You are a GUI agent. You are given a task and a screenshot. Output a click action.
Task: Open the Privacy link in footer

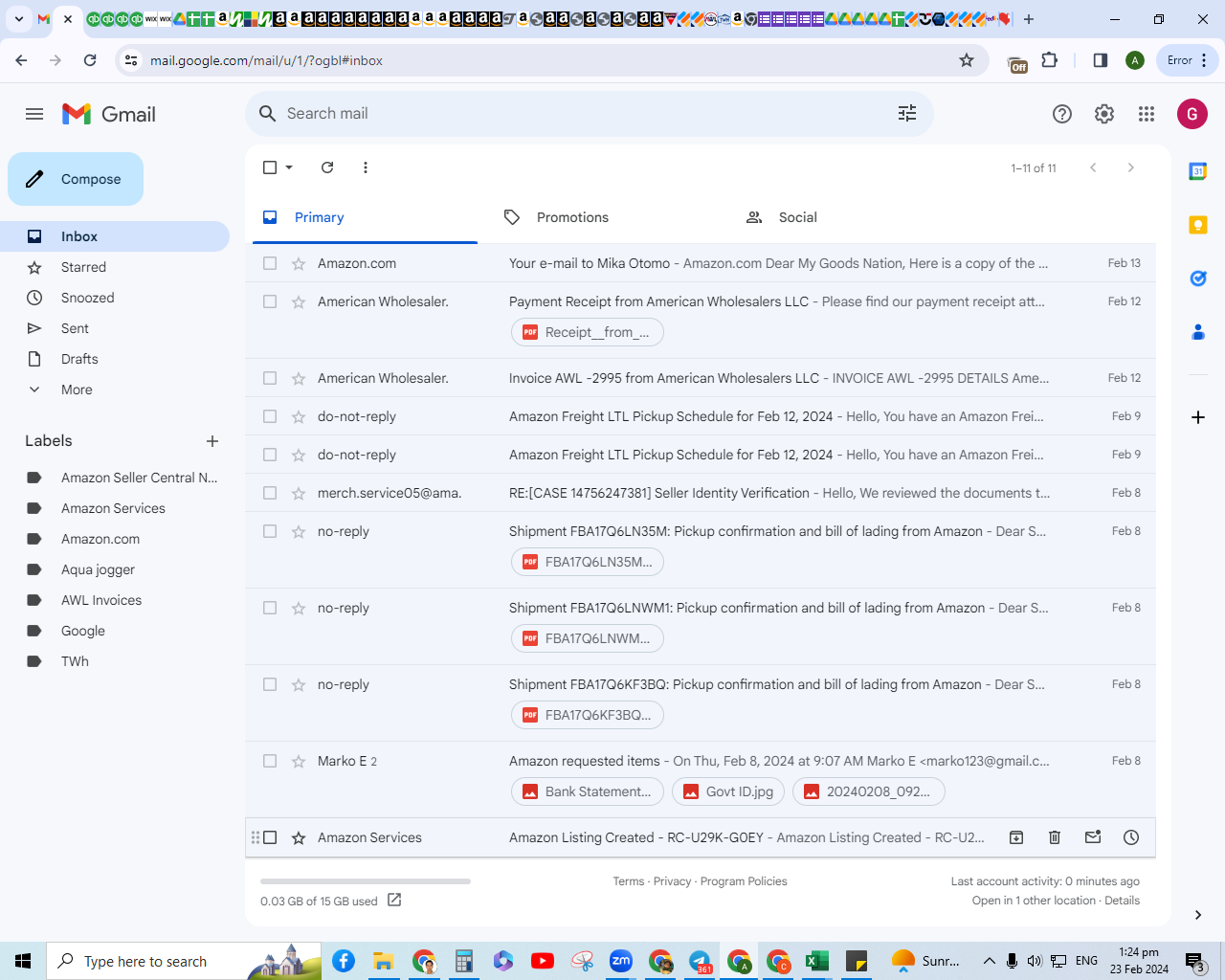(x=672, y=881)
